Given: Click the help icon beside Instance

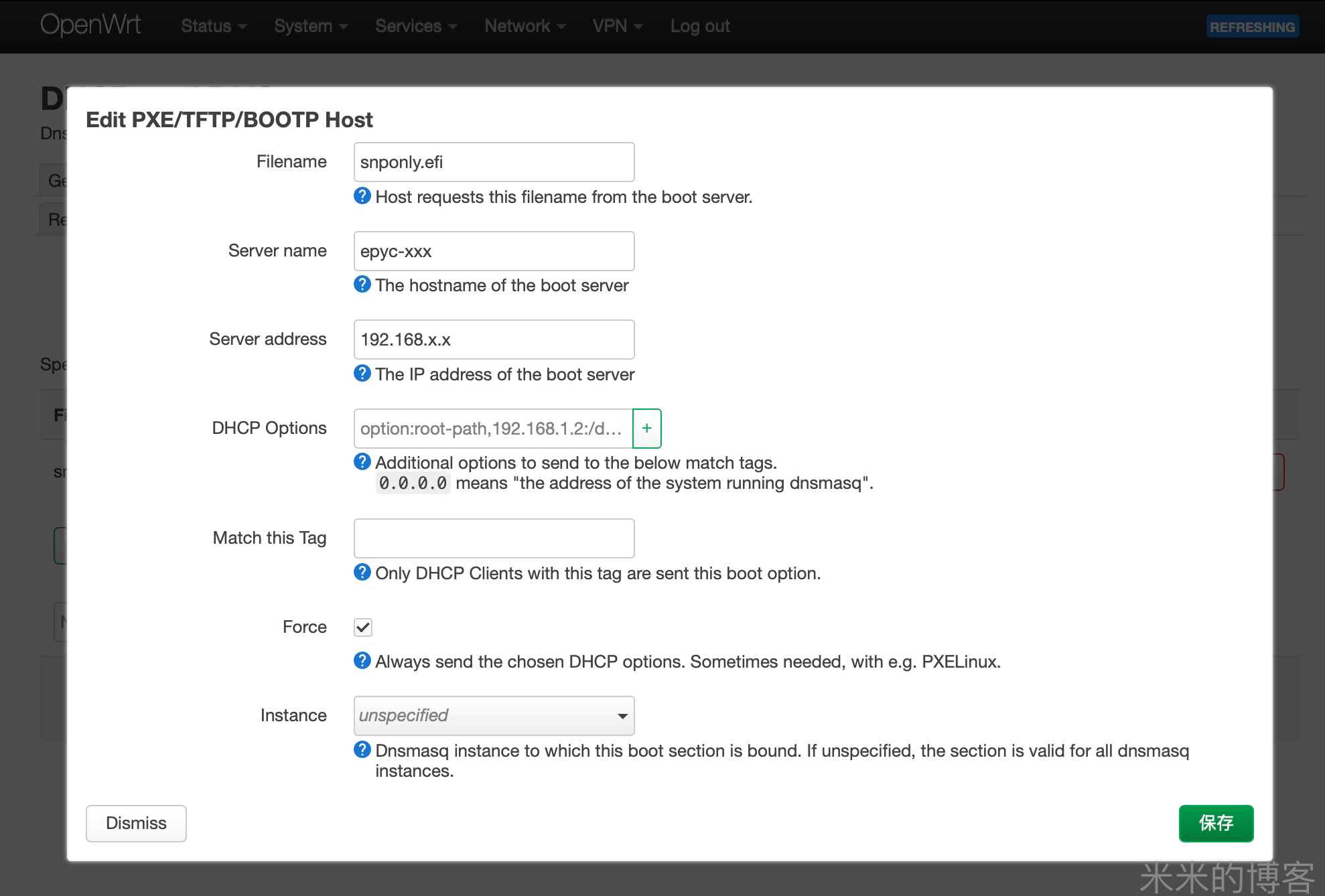Looking at the screenshot, I should [362, 749].
